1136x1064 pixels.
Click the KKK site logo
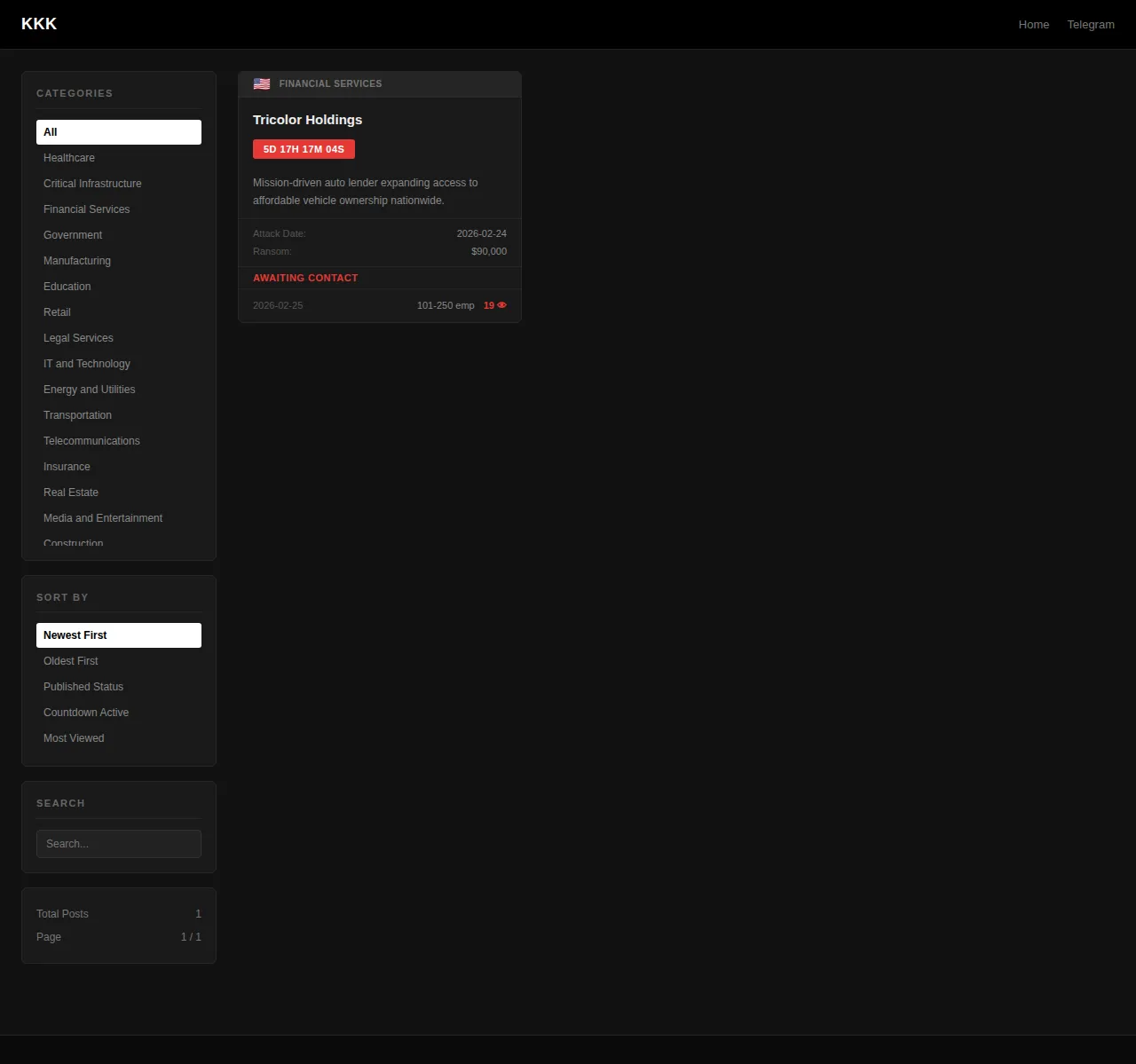click(39, 24)
